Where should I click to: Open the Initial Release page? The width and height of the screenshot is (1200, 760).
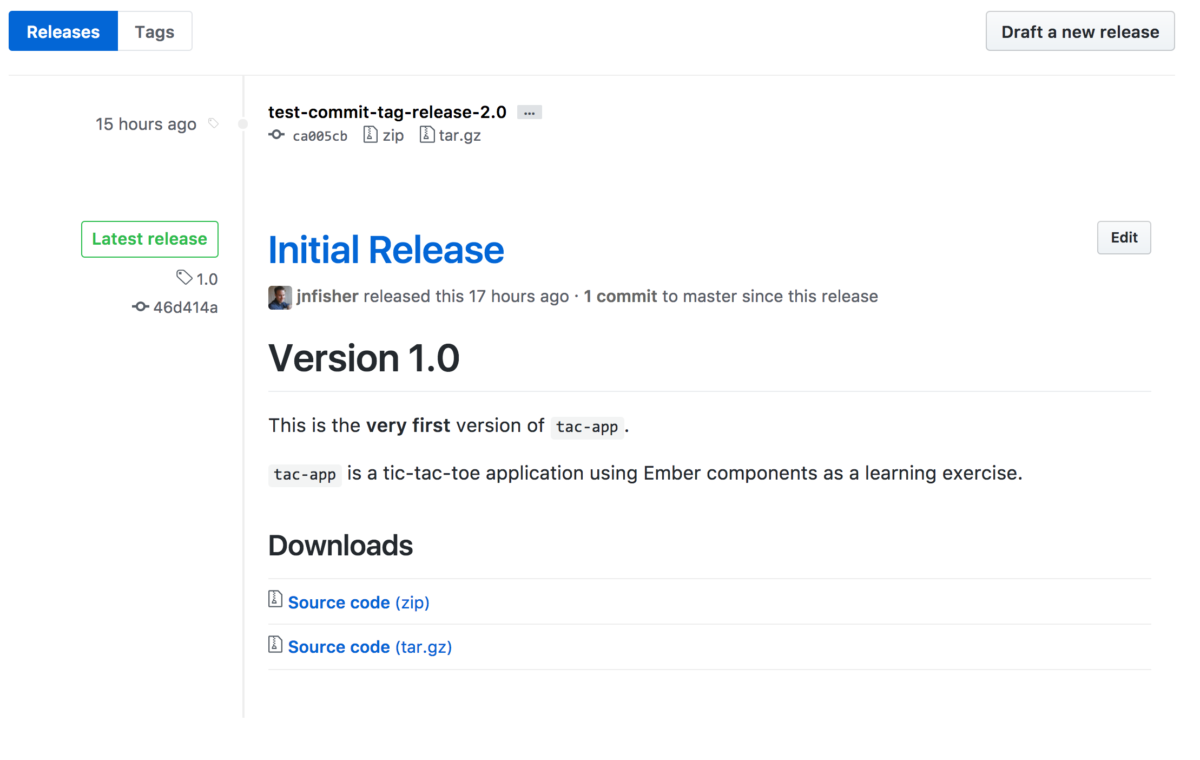point(386,250)
